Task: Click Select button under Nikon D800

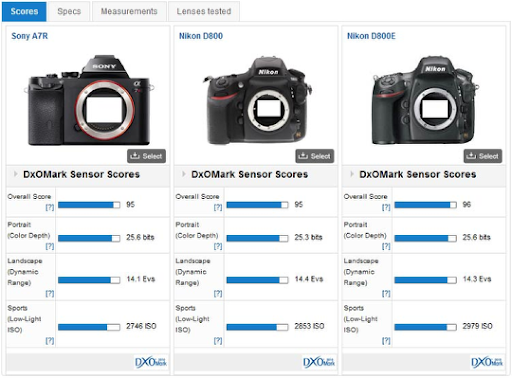Action: point(315,156)
